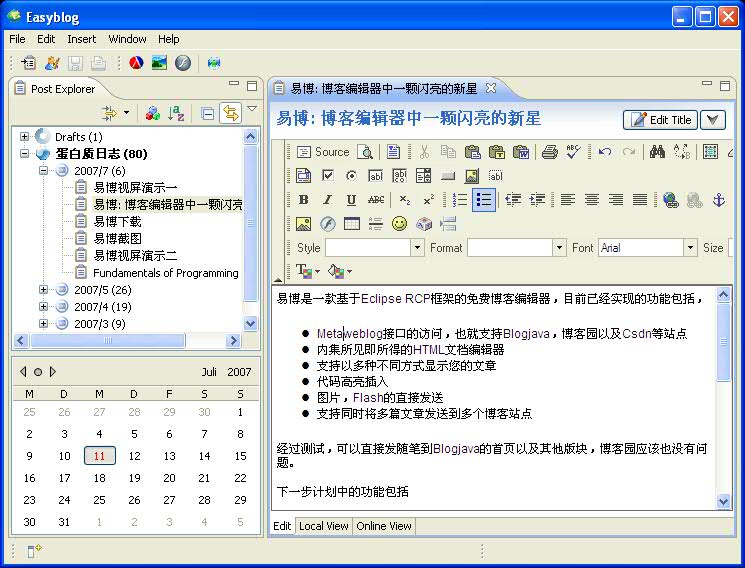745x568 pixels.
Task: Expand the Drafts (1) node
Action: 24,137
